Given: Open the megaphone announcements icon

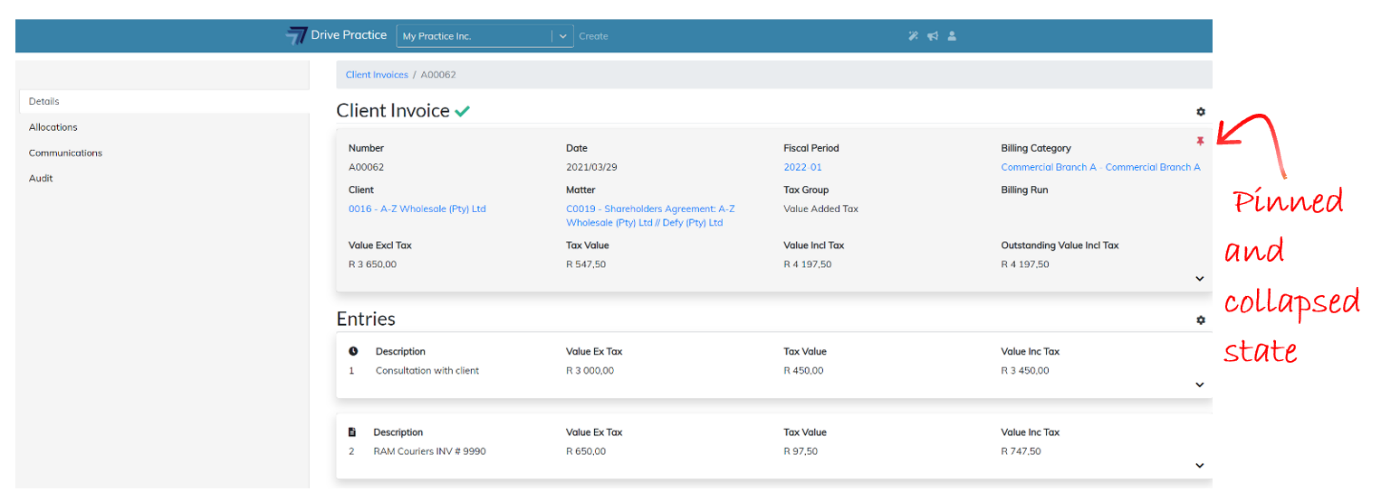Looking at the screenshot, I should (932, 36).
